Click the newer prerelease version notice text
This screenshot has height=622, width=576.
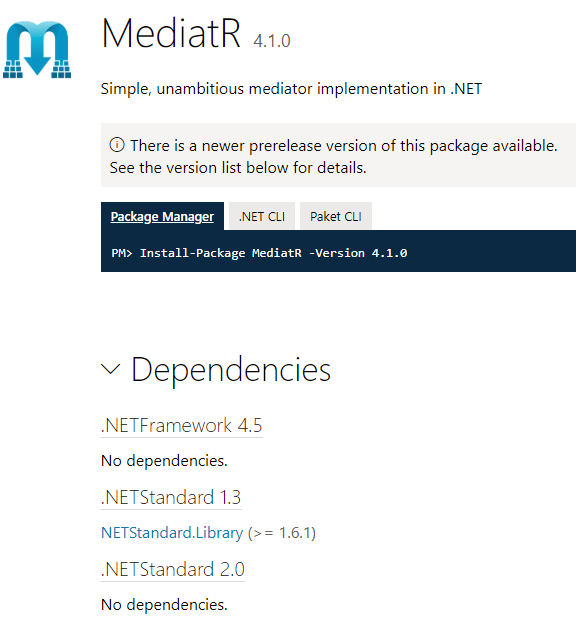(x=344, y=146)
